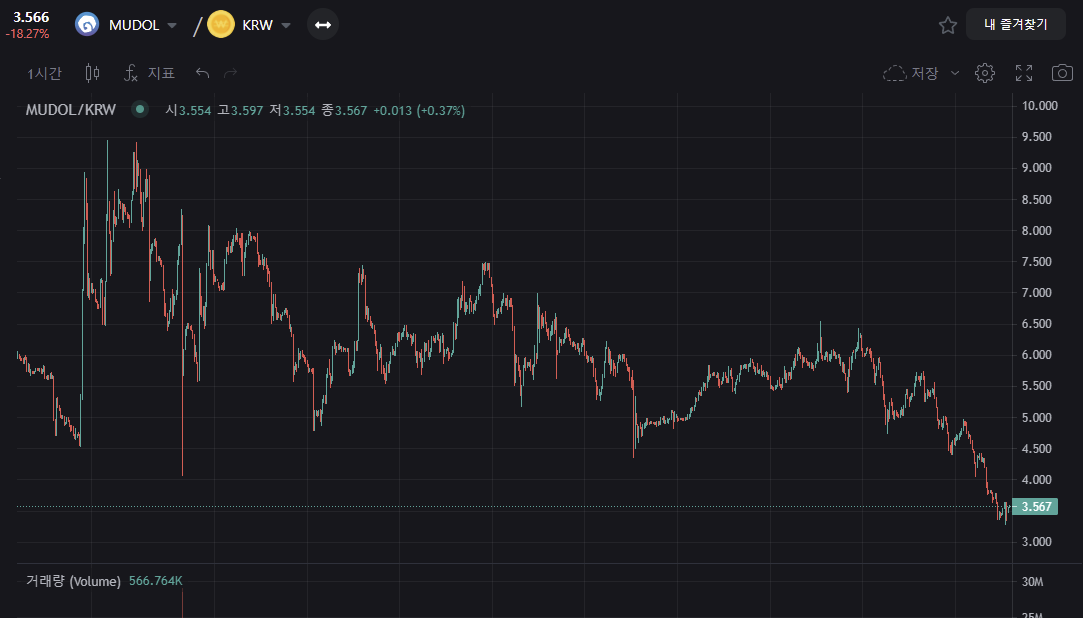Enter fullscreen chart mode
Screen dimensions: 1083x618
point(1024,73)
